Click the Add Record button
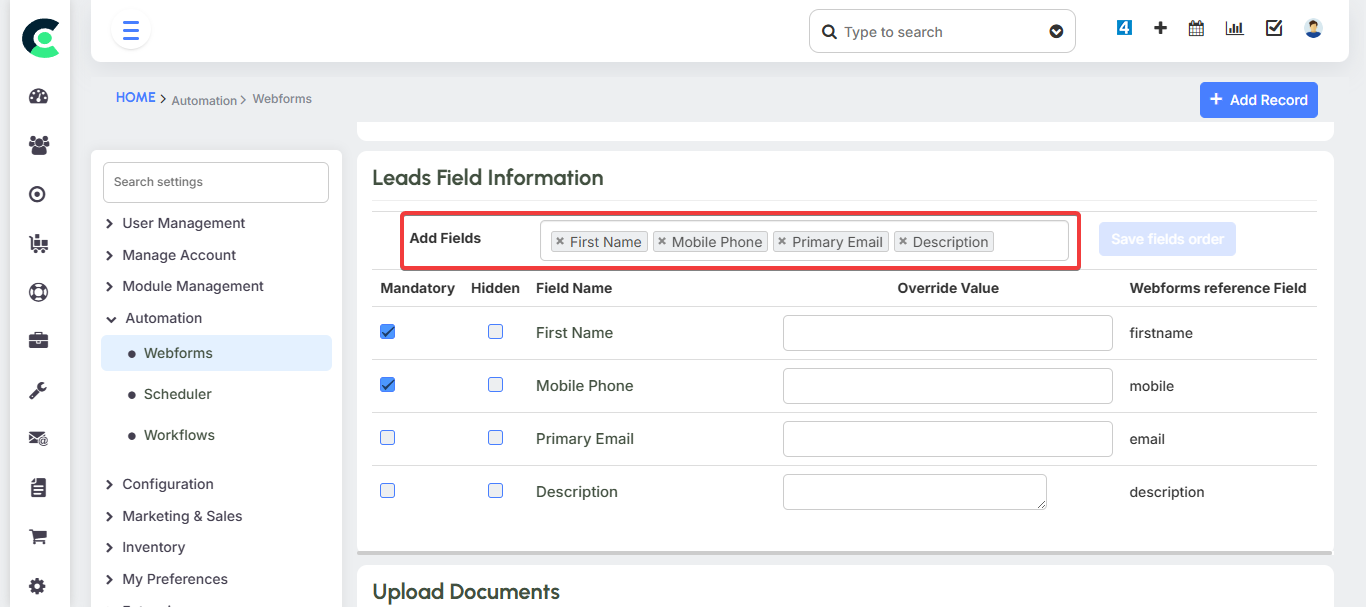This screenshot has height=607, width=1366. [x=1258, y=99]
